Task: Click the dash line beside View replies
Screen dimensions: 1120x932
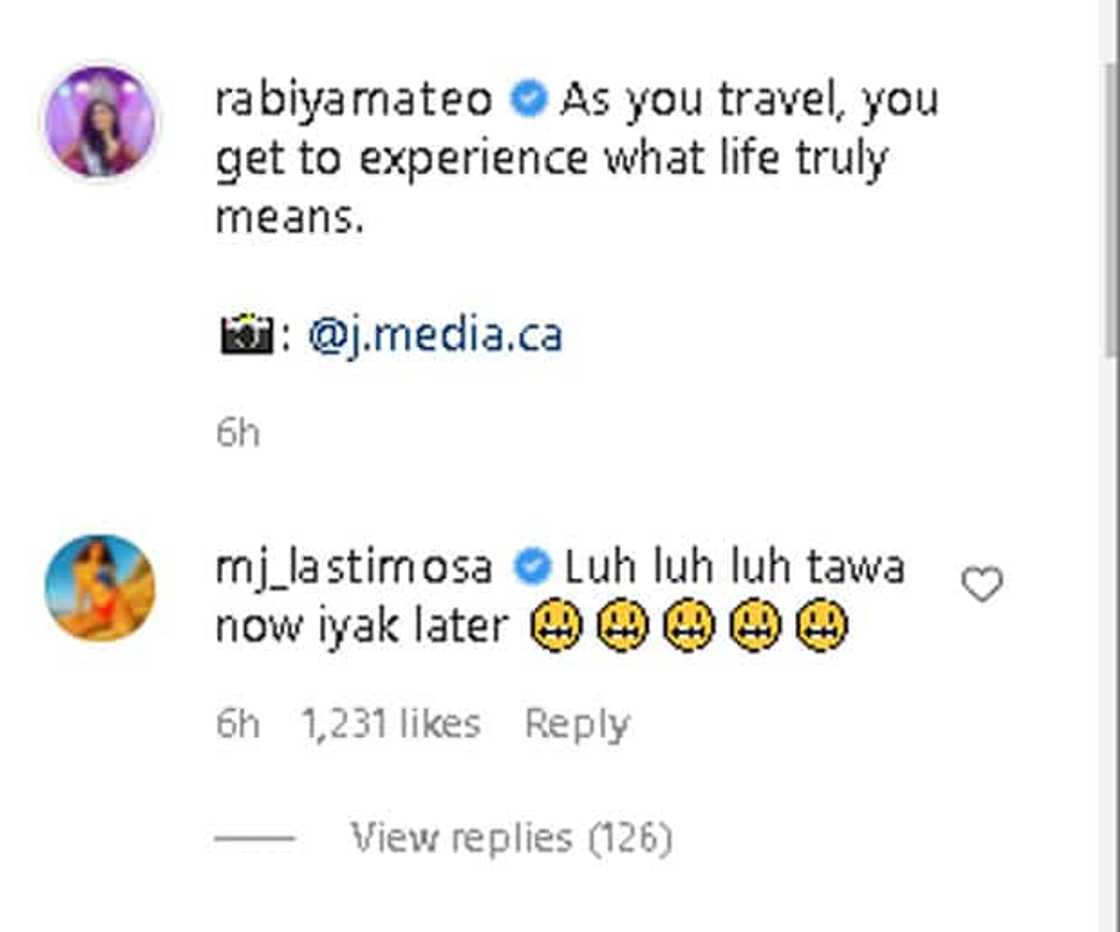Action: tap(255, 838)
